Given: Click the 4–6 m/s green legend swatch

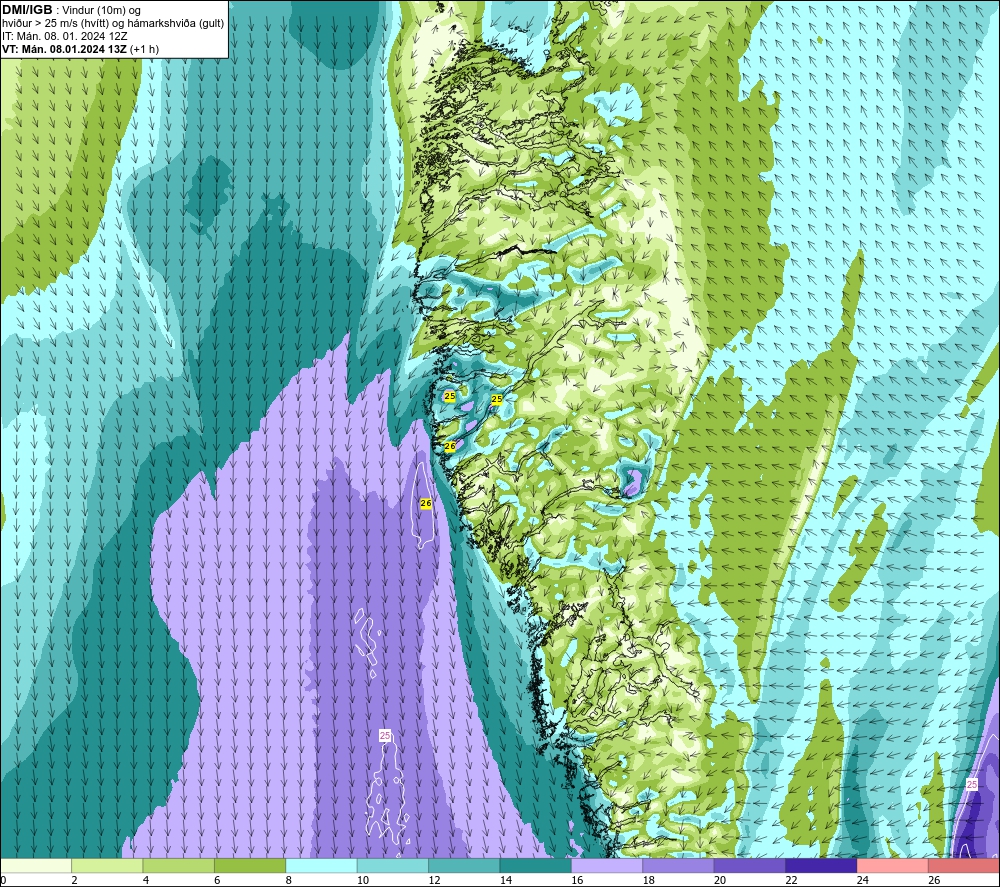Looking at the screenshot, I should point(179,865).
